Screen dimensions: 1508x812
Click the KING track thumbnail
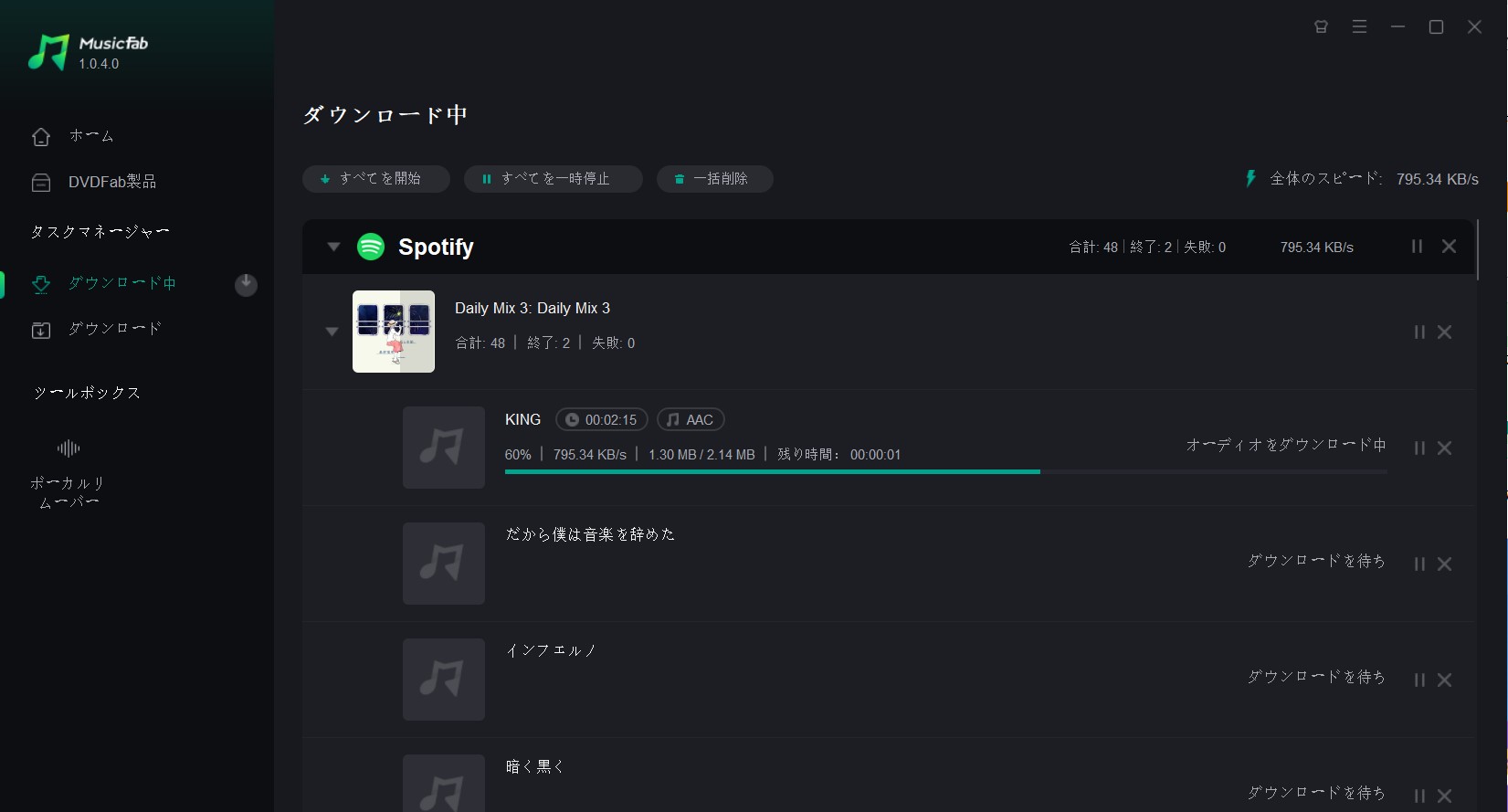point(444,448)
